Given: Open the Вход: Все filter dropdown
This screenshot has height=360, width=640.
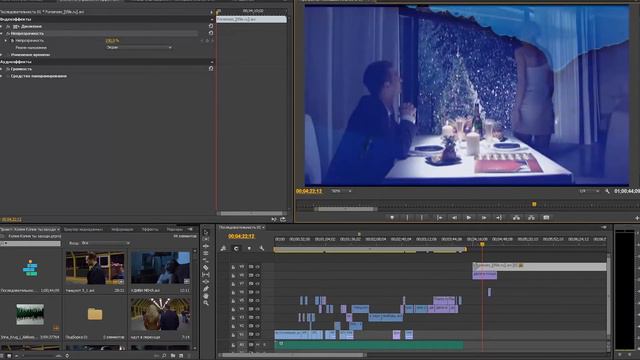Looking at the screenshot, I should point(106,243).
